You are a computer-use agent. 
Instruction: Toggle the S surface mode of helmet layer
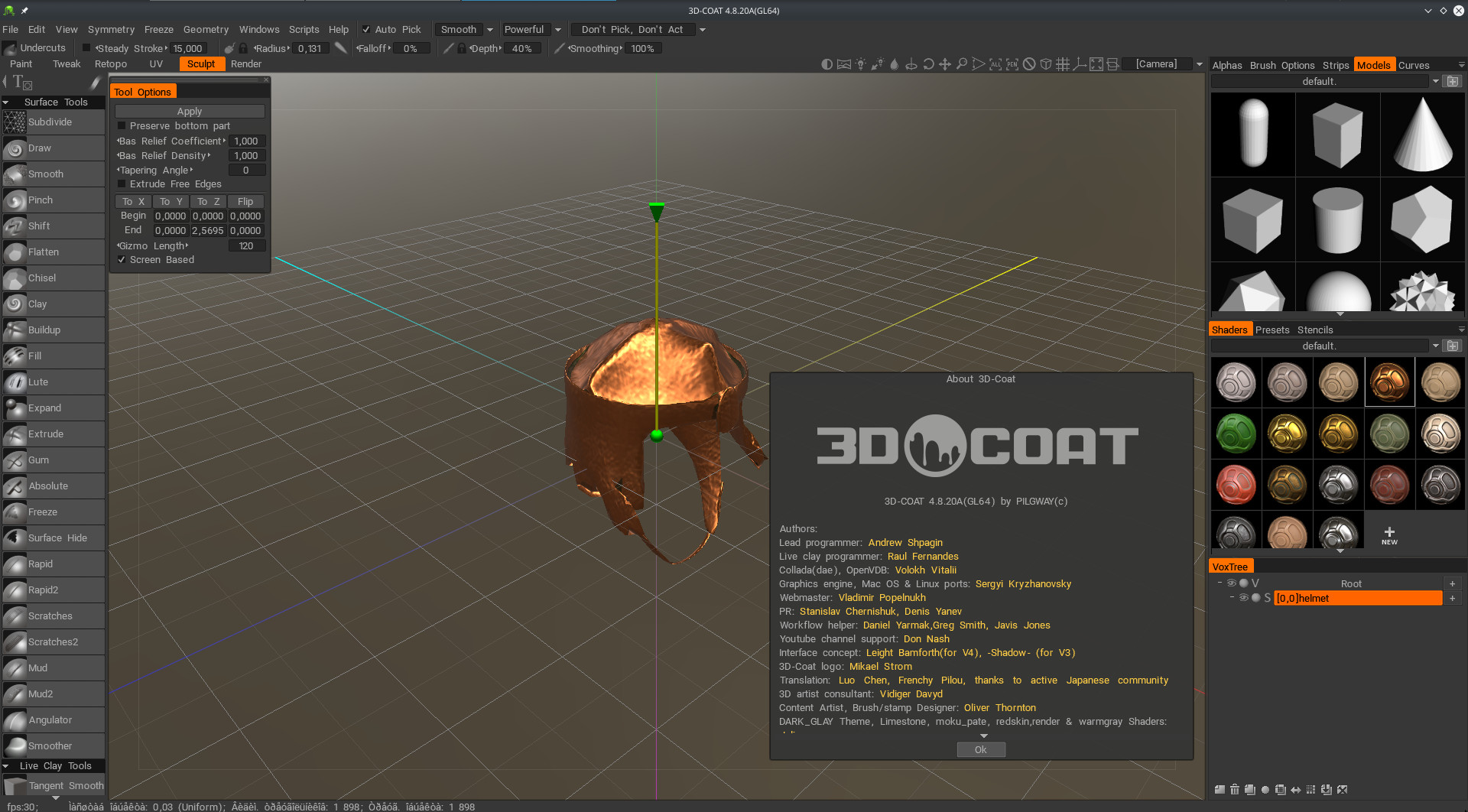click(x=1268, y=598)
